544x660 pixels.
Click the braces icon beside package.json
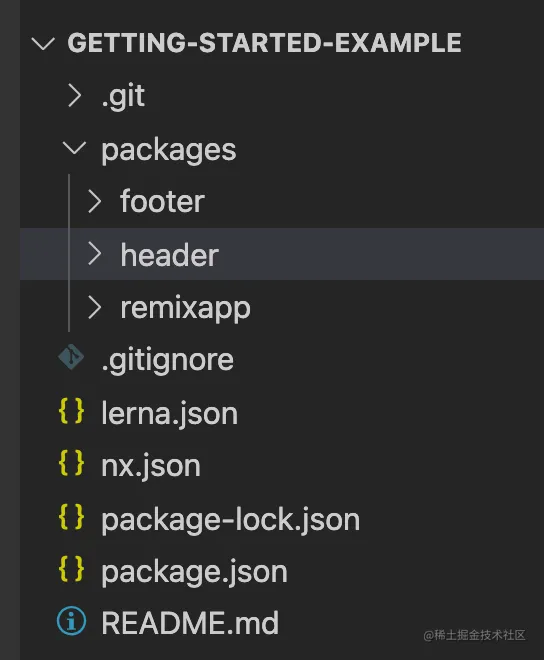(71, 569)
